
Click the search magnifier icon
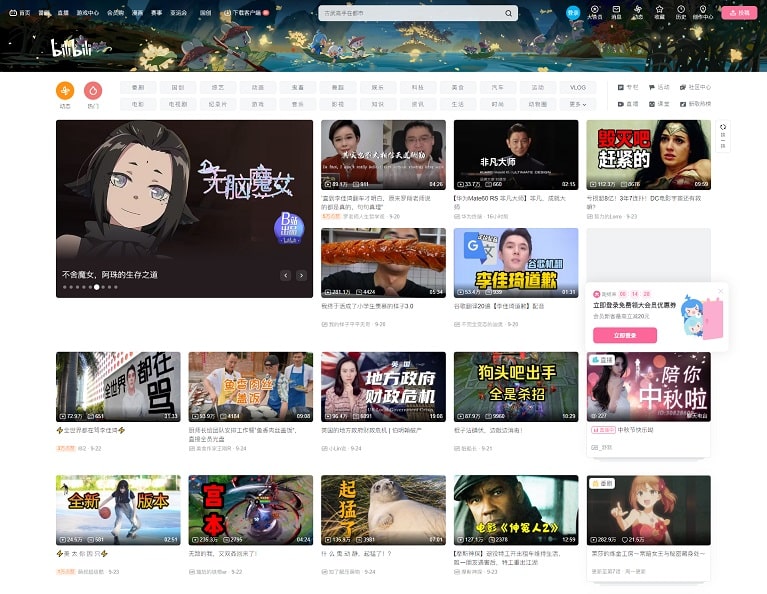[x=508, y=13]
